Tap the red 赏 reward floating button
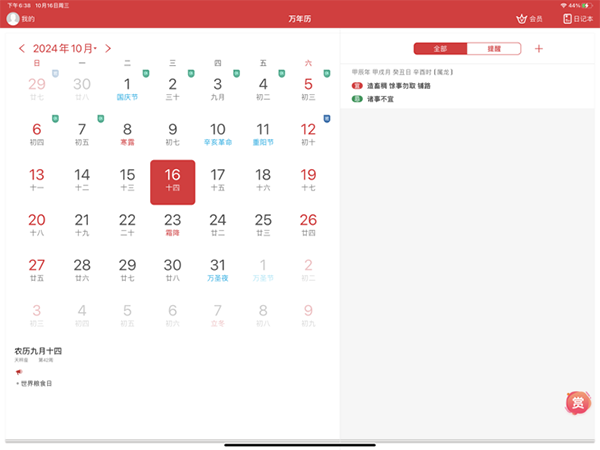Image resolution: width=600 pixels, height=450 pixels. tap(577, 402)
